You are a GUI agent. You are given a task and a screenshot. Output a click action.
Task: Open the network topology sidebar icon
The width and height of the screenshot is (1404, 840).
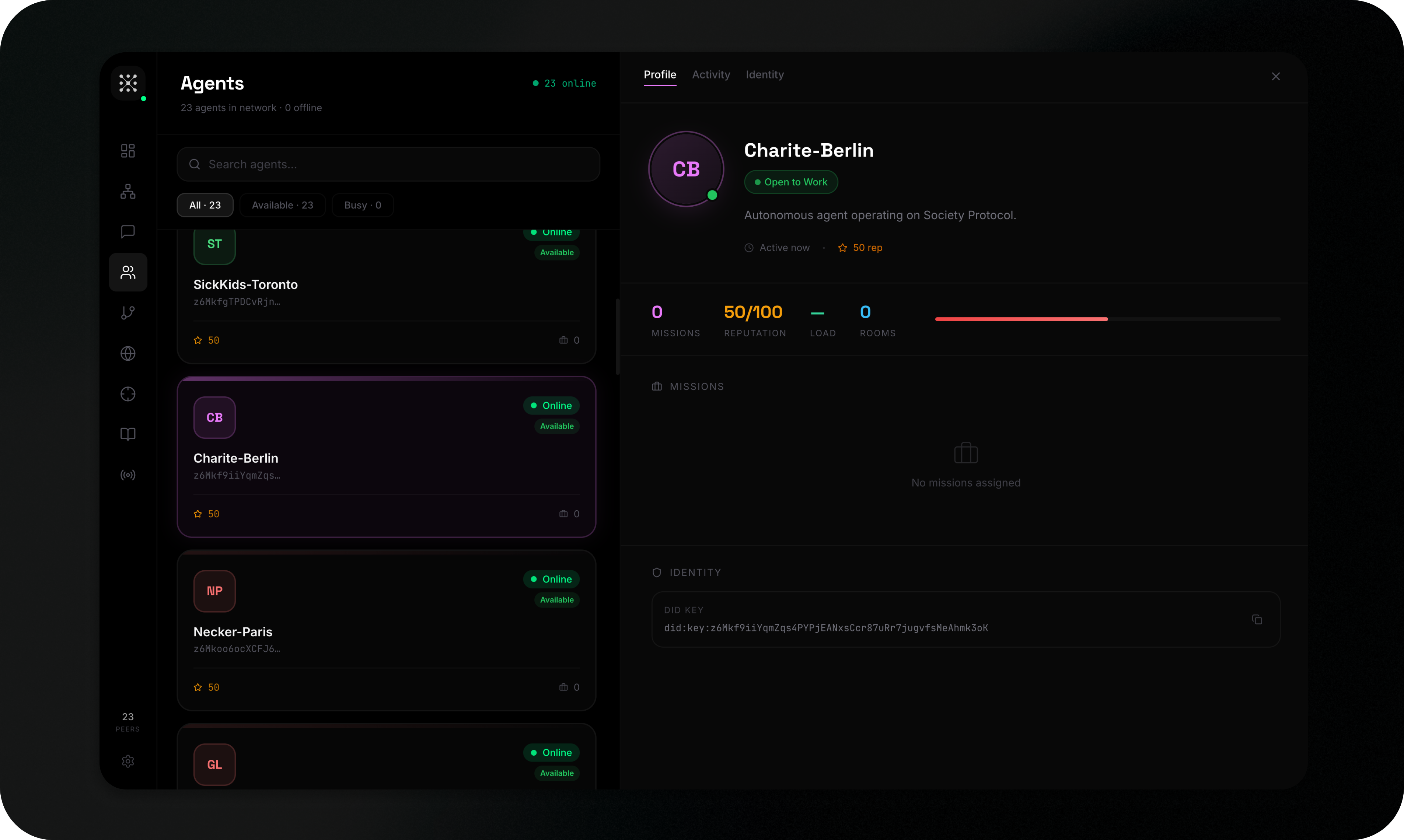(x=128, y=191)
